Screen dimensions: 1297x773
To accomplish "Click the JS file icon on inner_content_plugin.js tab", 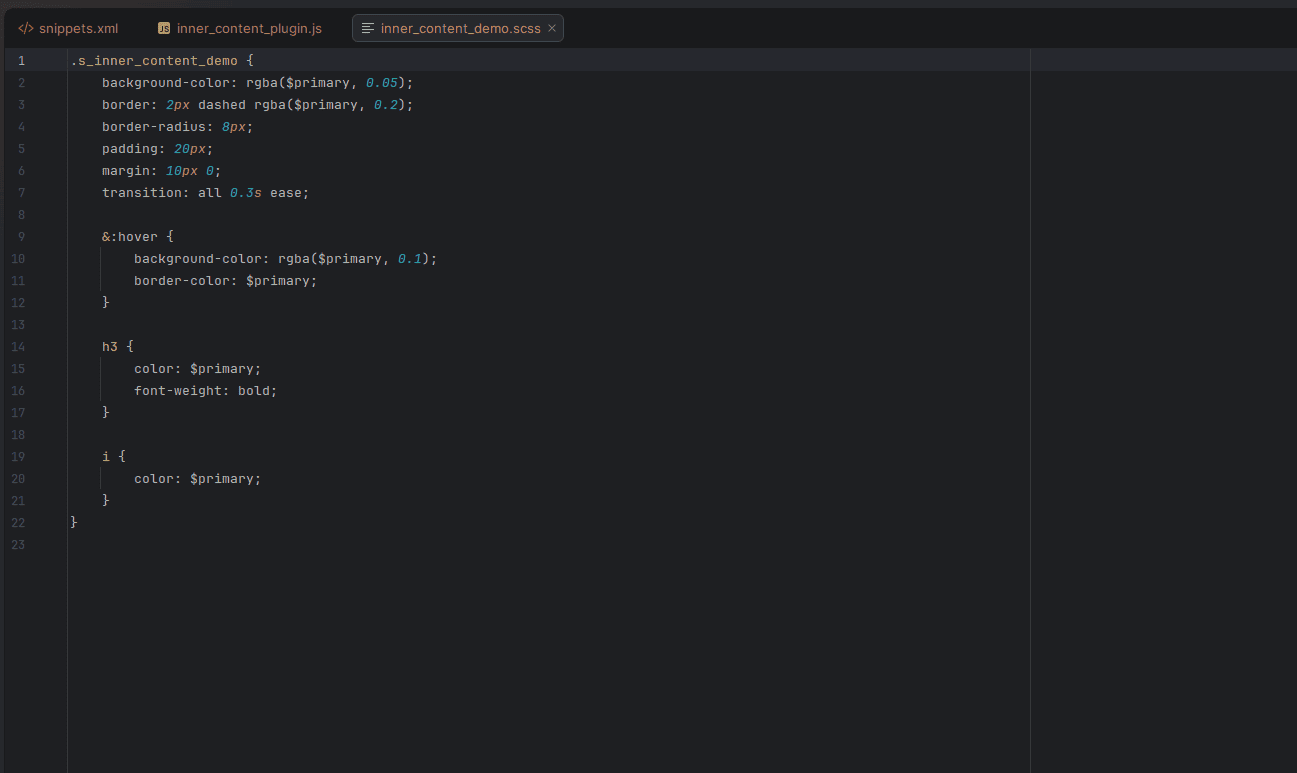I will click(x=163, y=28).
